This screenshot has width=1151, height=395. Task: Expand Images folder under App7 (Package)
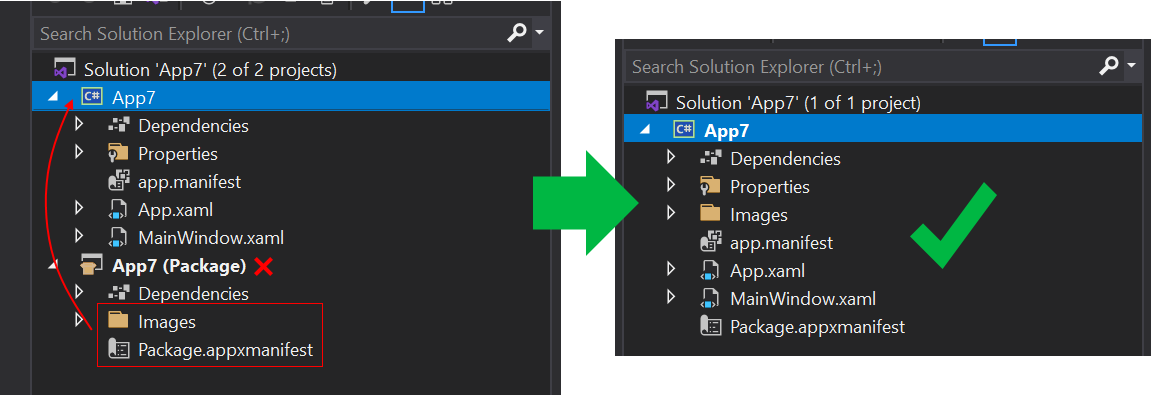click(79, 321)
